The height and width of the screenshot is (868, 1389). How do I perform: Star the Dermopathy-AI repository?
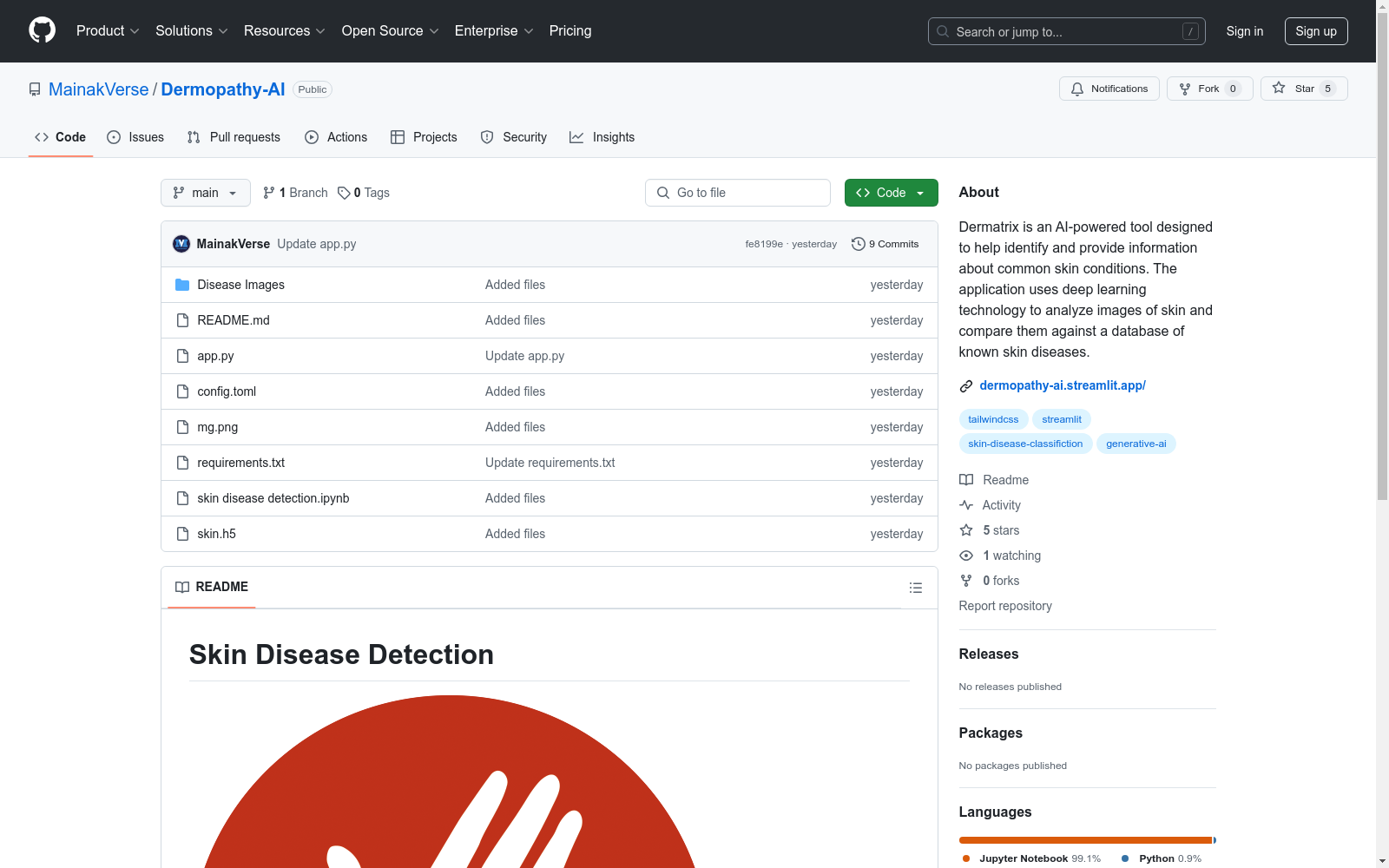tap(1304, 89)
